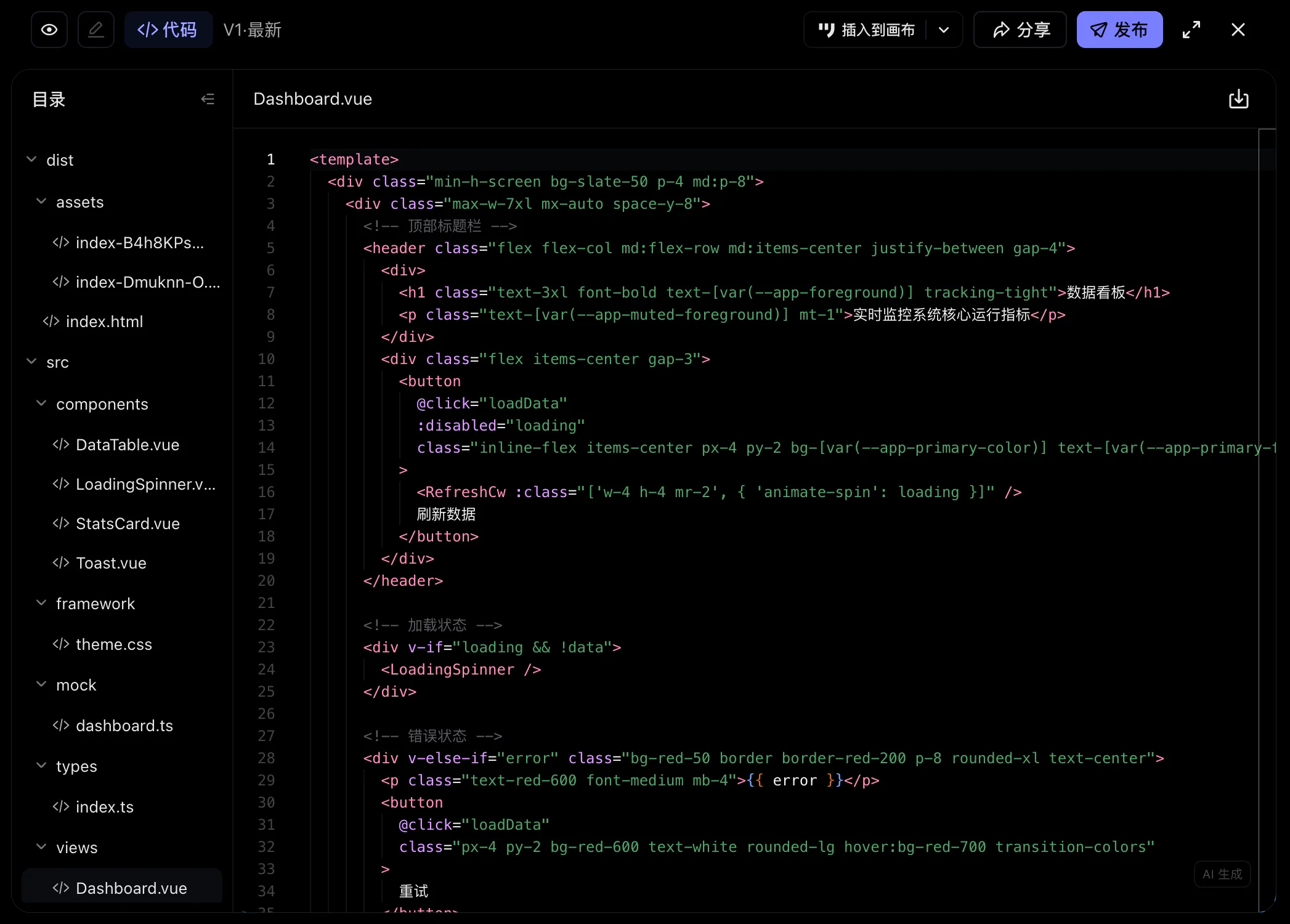
Task: Click the 插入到画布 button
Action: pyautogui.click(x=866, y=30)
